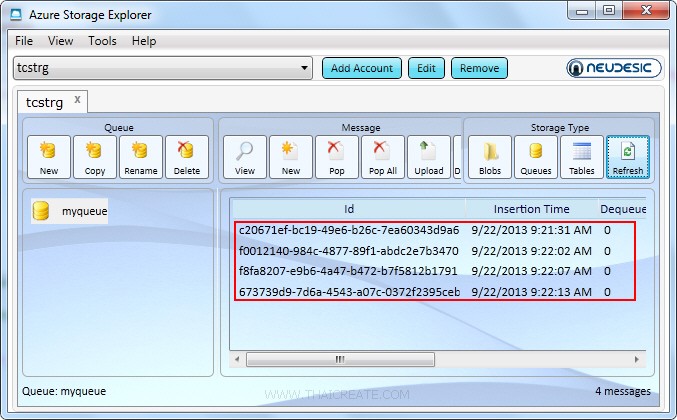Click the scrollbar right arrow
Screen dimensions: 677x420
coord(636,359)
